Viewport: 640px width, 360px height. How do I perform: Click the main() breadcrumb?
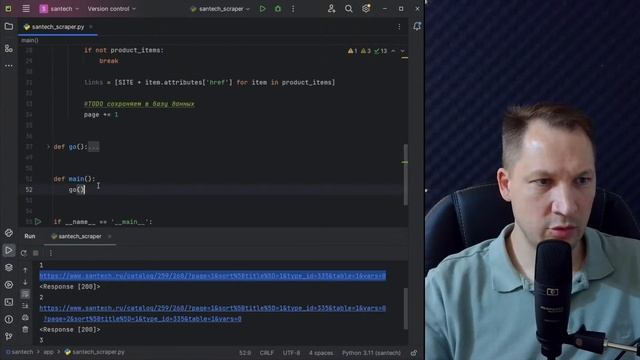30,40
